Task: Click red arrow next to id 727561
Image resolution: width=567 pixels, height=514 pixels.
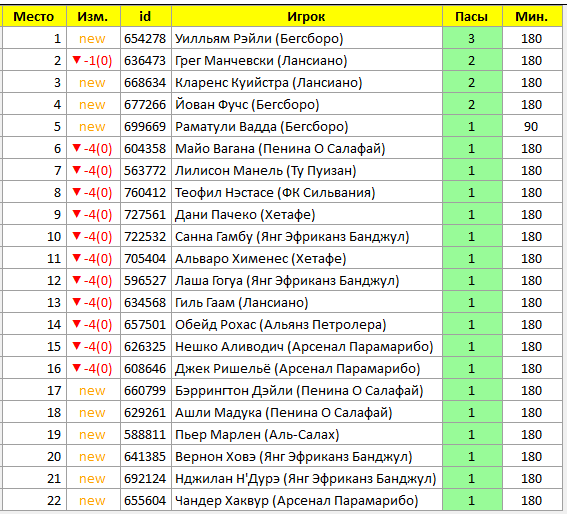Action: coord(76,214)
